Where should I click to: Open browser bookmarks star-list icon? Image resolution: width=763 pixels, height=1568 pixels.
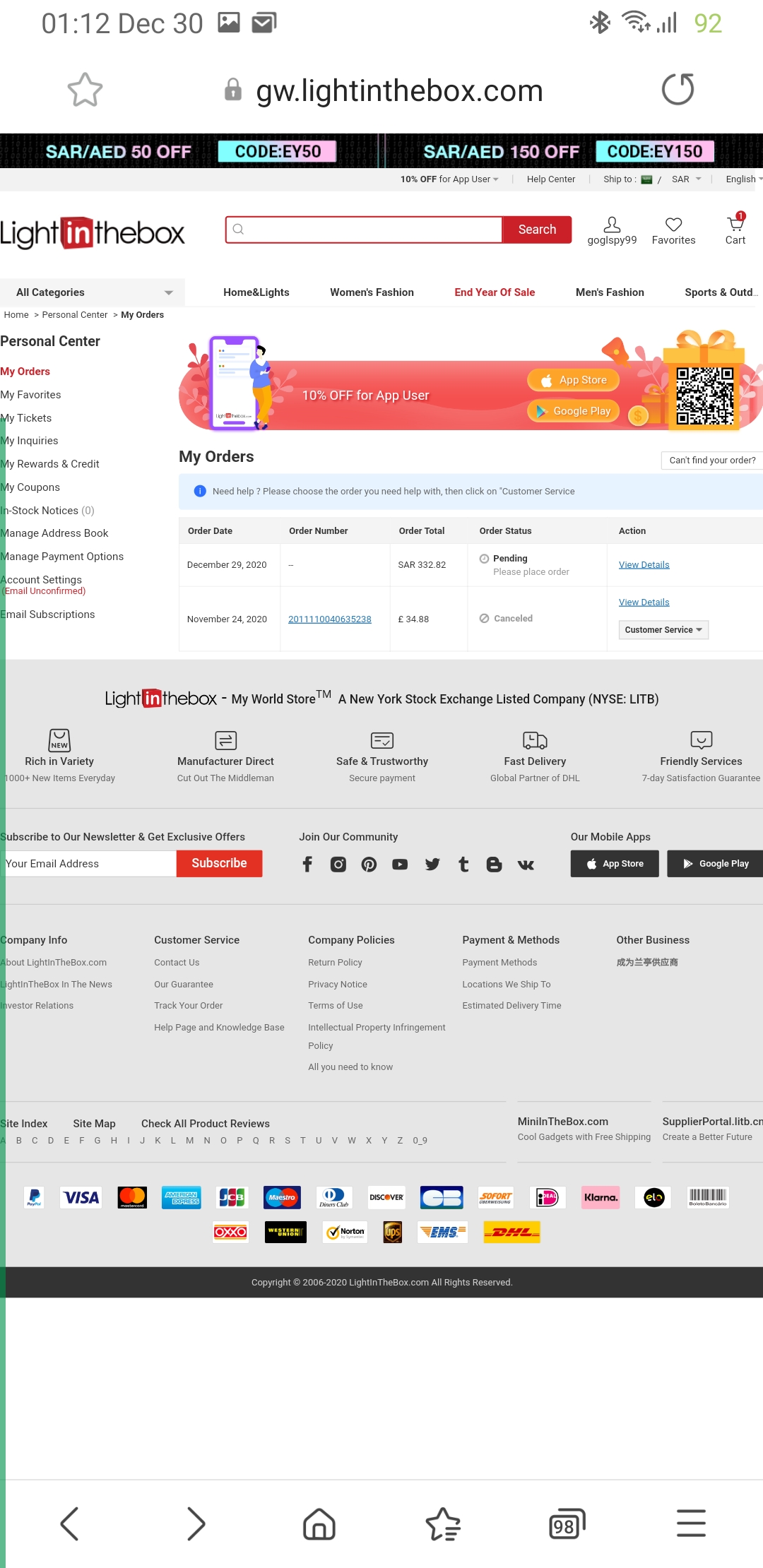pyautogui.click(x=443, y=1524)
